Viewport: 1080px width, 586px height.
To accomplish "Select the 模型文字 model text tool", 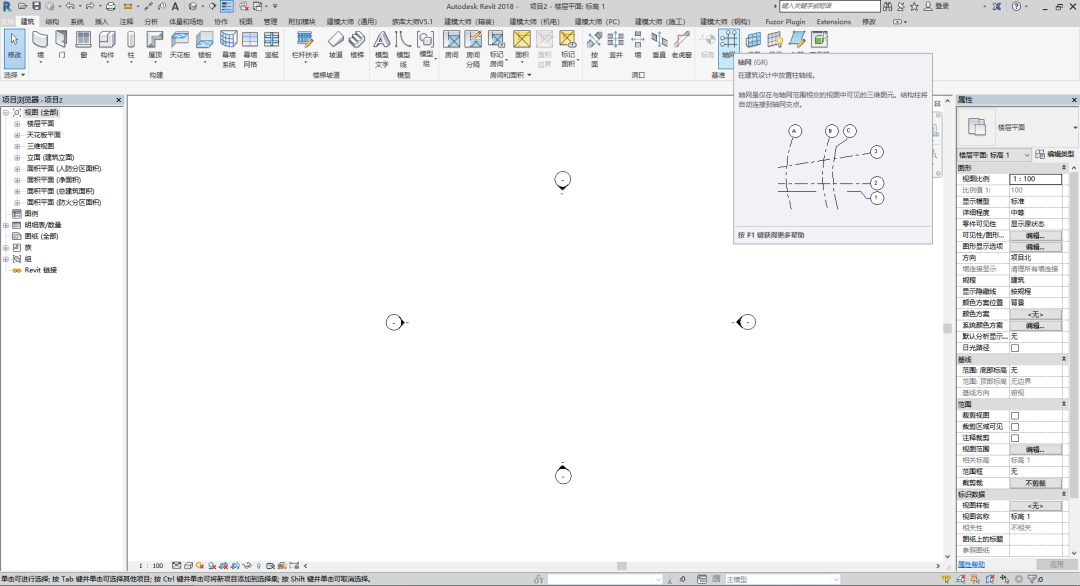I will click(382, 49).
